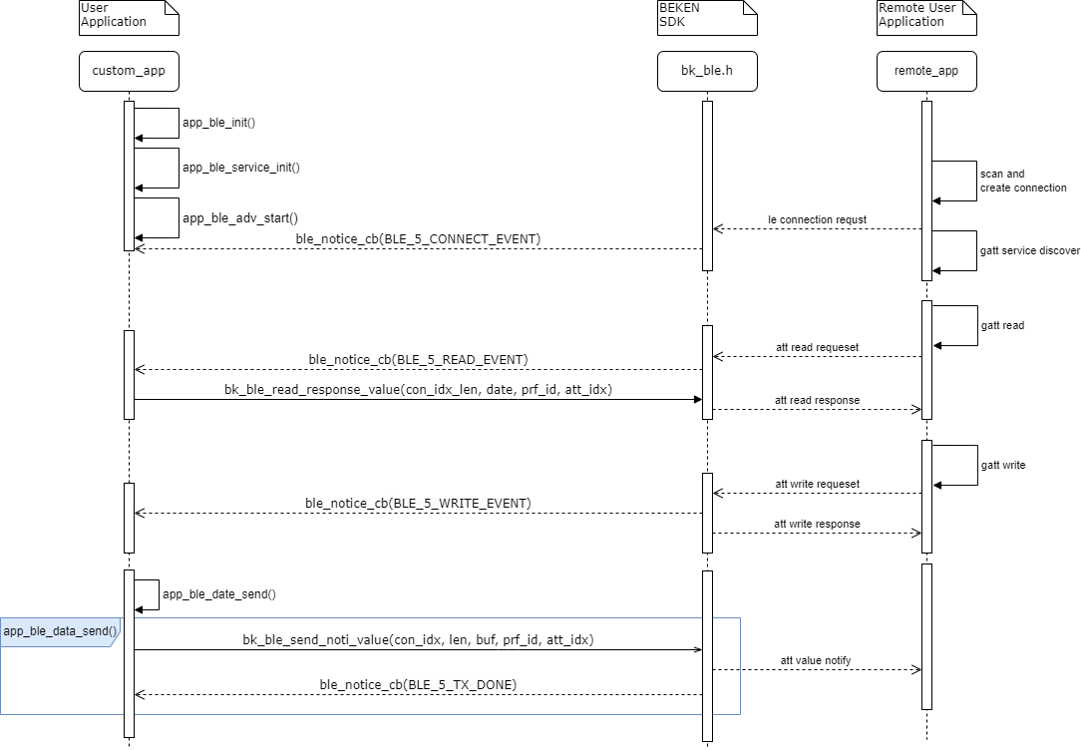Click the BLE_5_WRITE_EVENT callback message
Image resolution: width=1081 pixels, height=750 pixels.
(x=418, y=502)
